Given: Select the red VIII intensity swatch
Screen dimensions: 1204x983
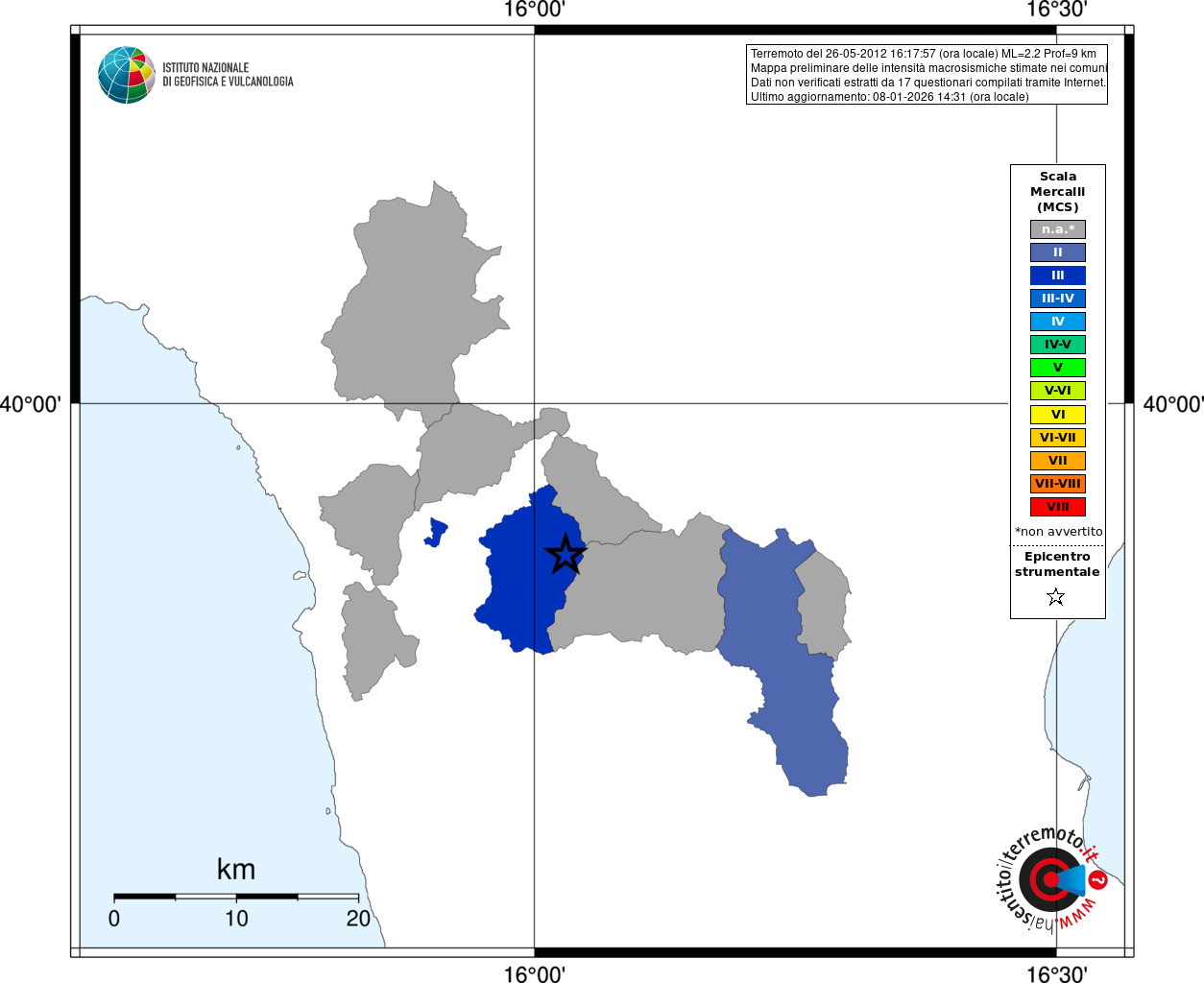Looking at the screenshot, I should point(1057,507).
